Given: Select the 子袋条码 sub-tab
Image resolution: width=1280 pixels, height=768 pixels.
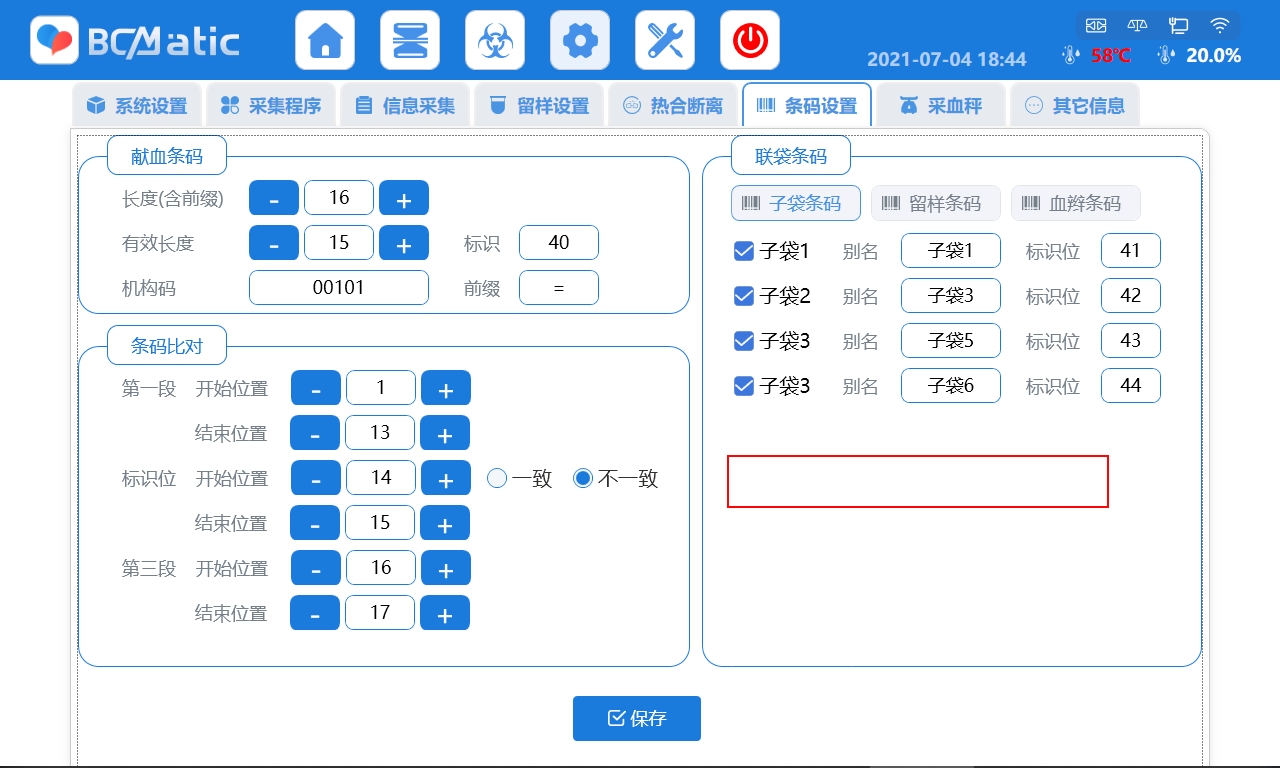Looking at the screenshot, I should click(796, 203).
